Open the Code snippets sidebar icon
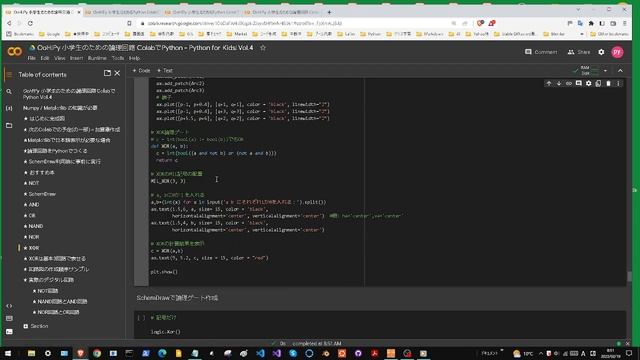The height and width of the screenshot is (360, 640). pos(9,306)
